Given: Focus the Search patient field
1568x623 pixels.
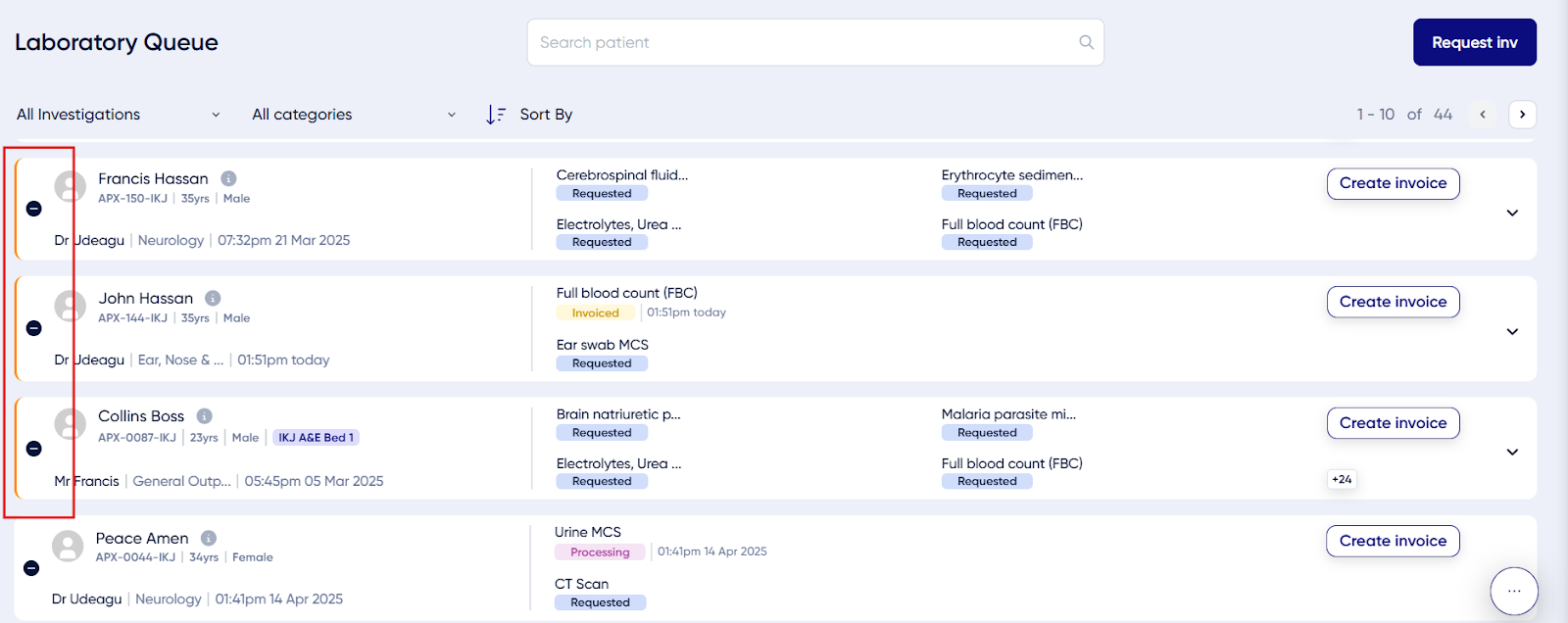Looking at the screenshot, I should [x=815, y=42].
